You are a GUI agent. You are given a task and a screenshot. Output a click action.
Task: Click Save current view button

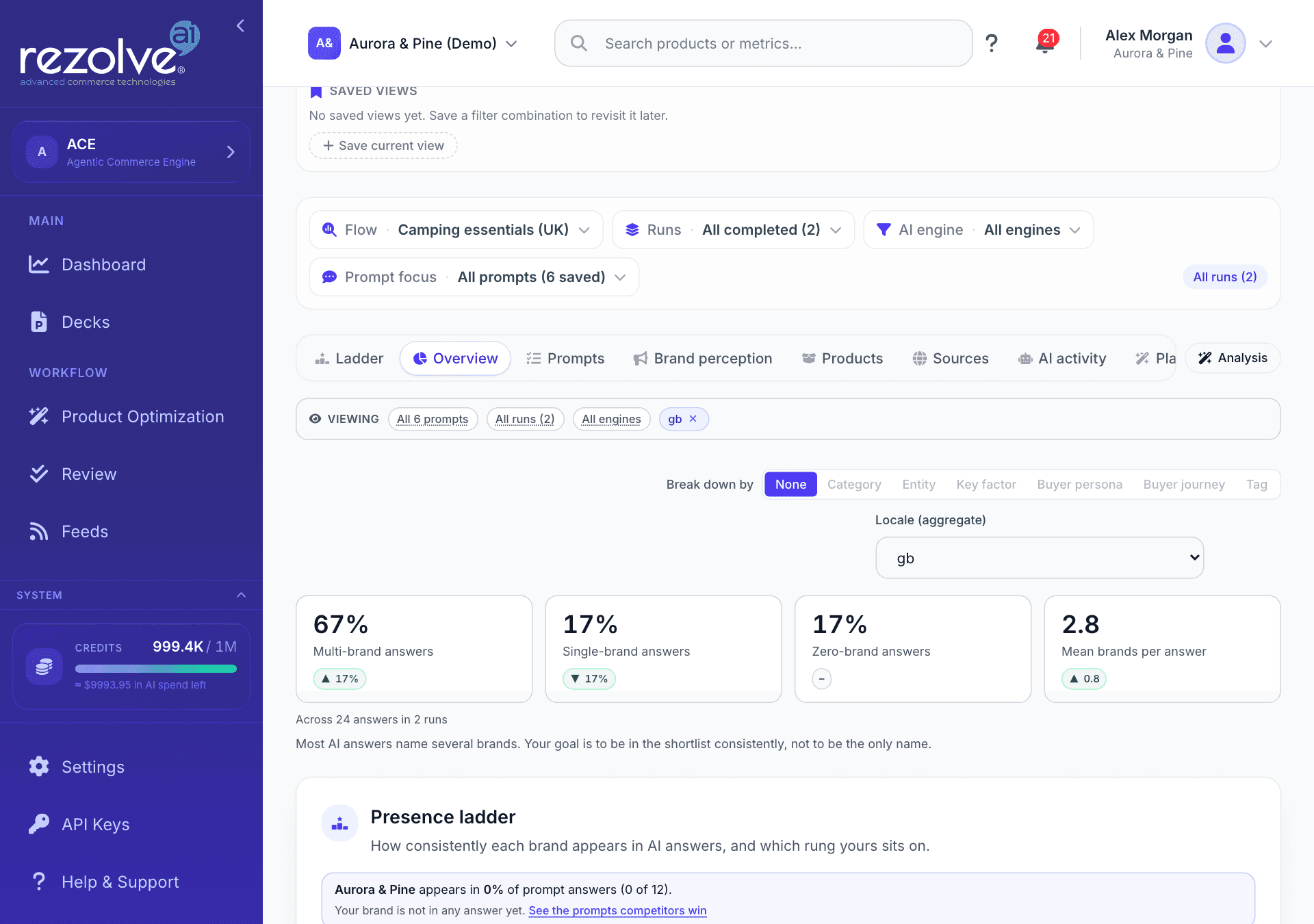click(383, 146)
